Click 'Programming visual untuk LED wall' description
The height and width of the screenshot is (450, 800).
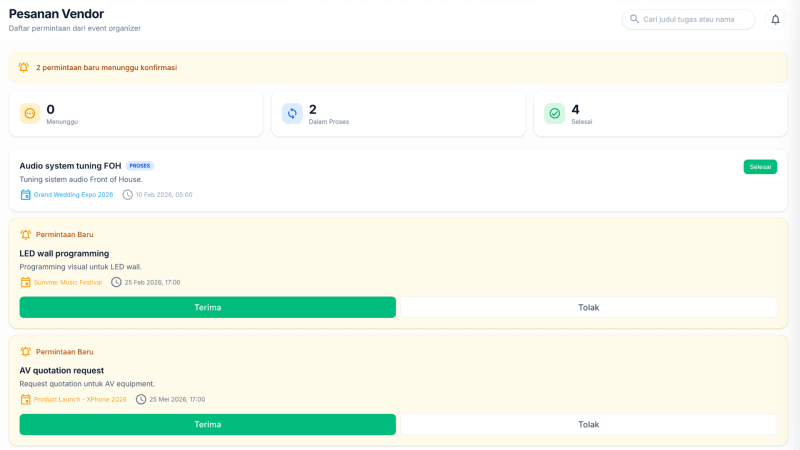coord(81,267)
